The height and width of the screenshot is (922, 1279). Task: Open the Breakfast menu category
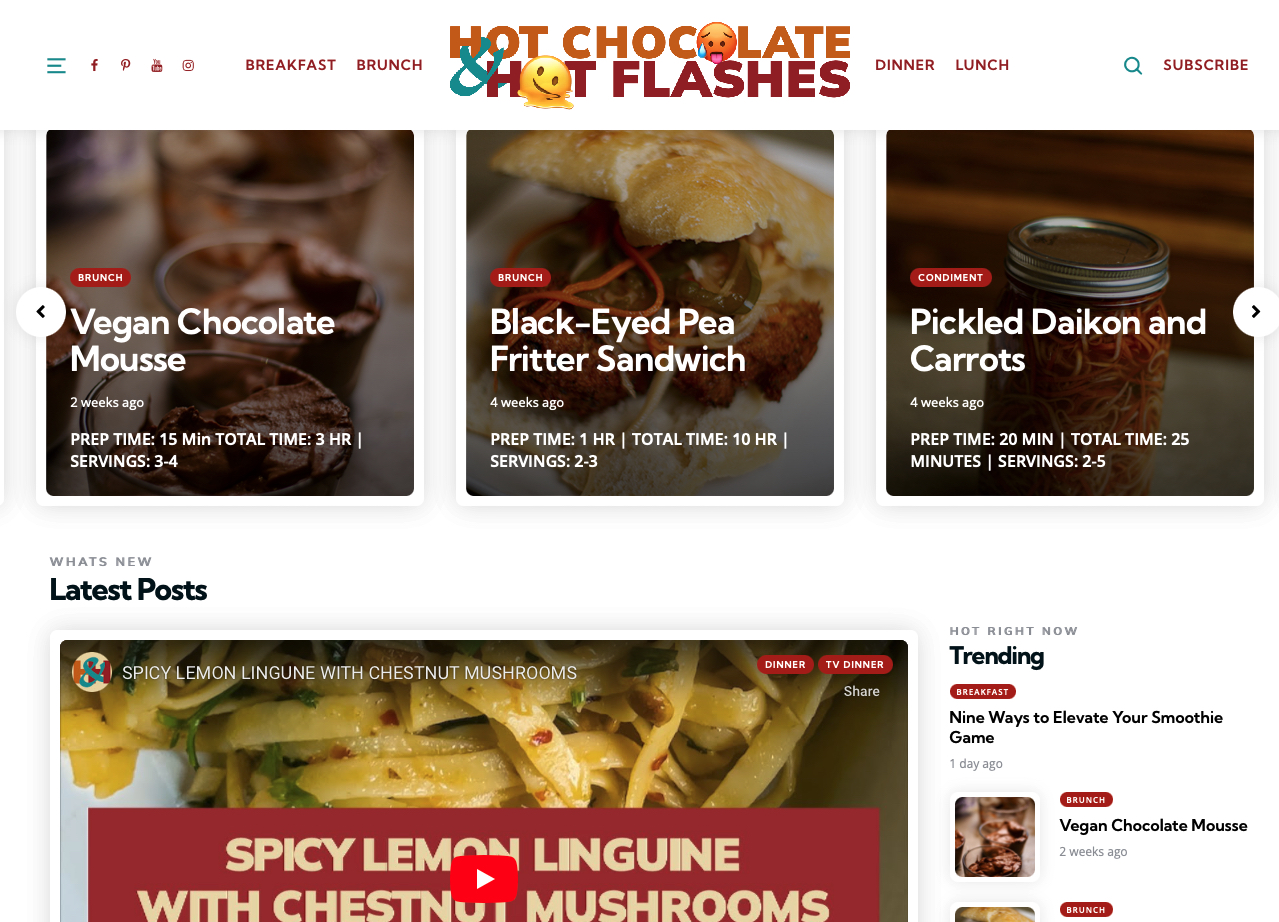[291, 65]
